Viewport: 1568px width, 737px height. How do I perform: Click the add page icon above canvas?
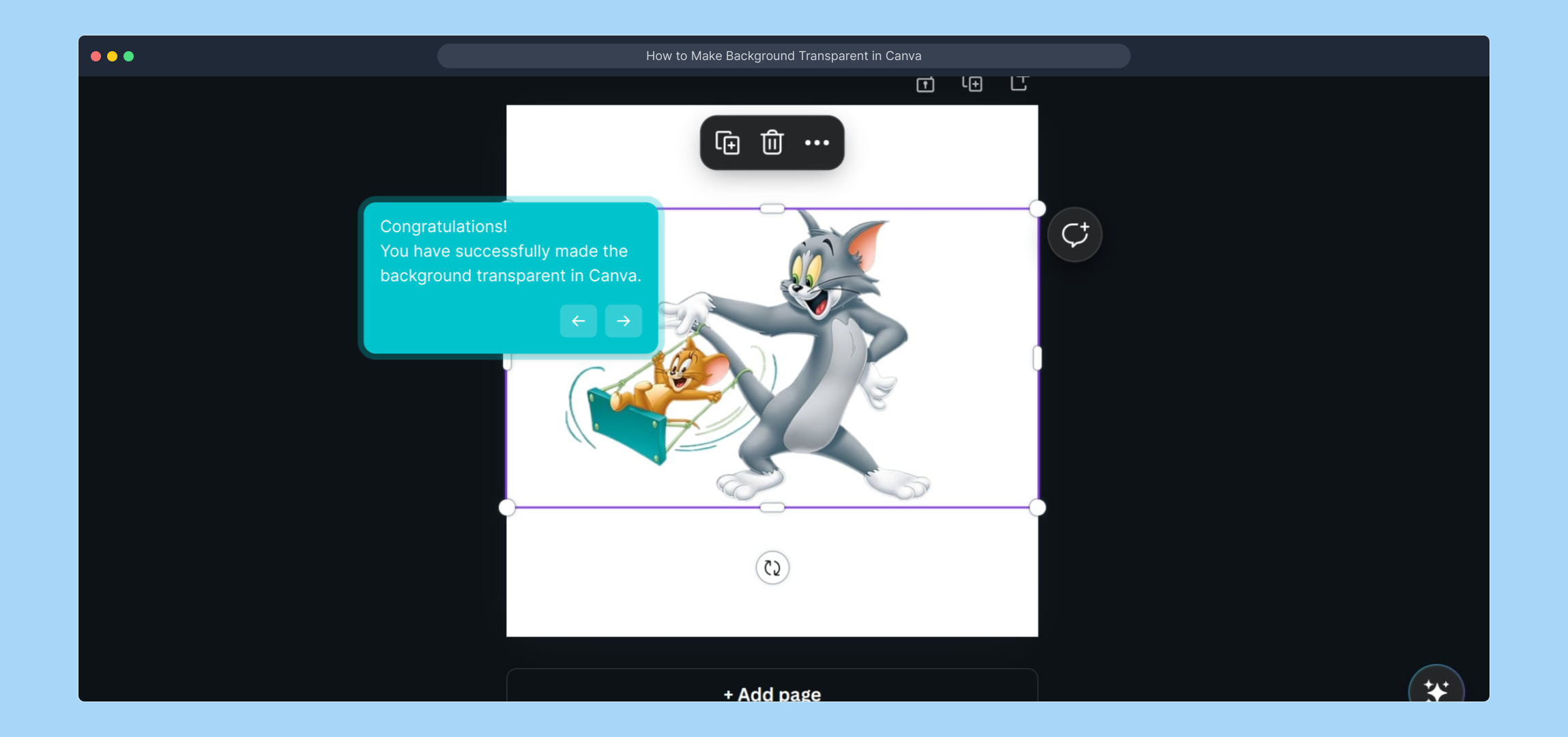pyautogui.click(x=1019, y=83)
